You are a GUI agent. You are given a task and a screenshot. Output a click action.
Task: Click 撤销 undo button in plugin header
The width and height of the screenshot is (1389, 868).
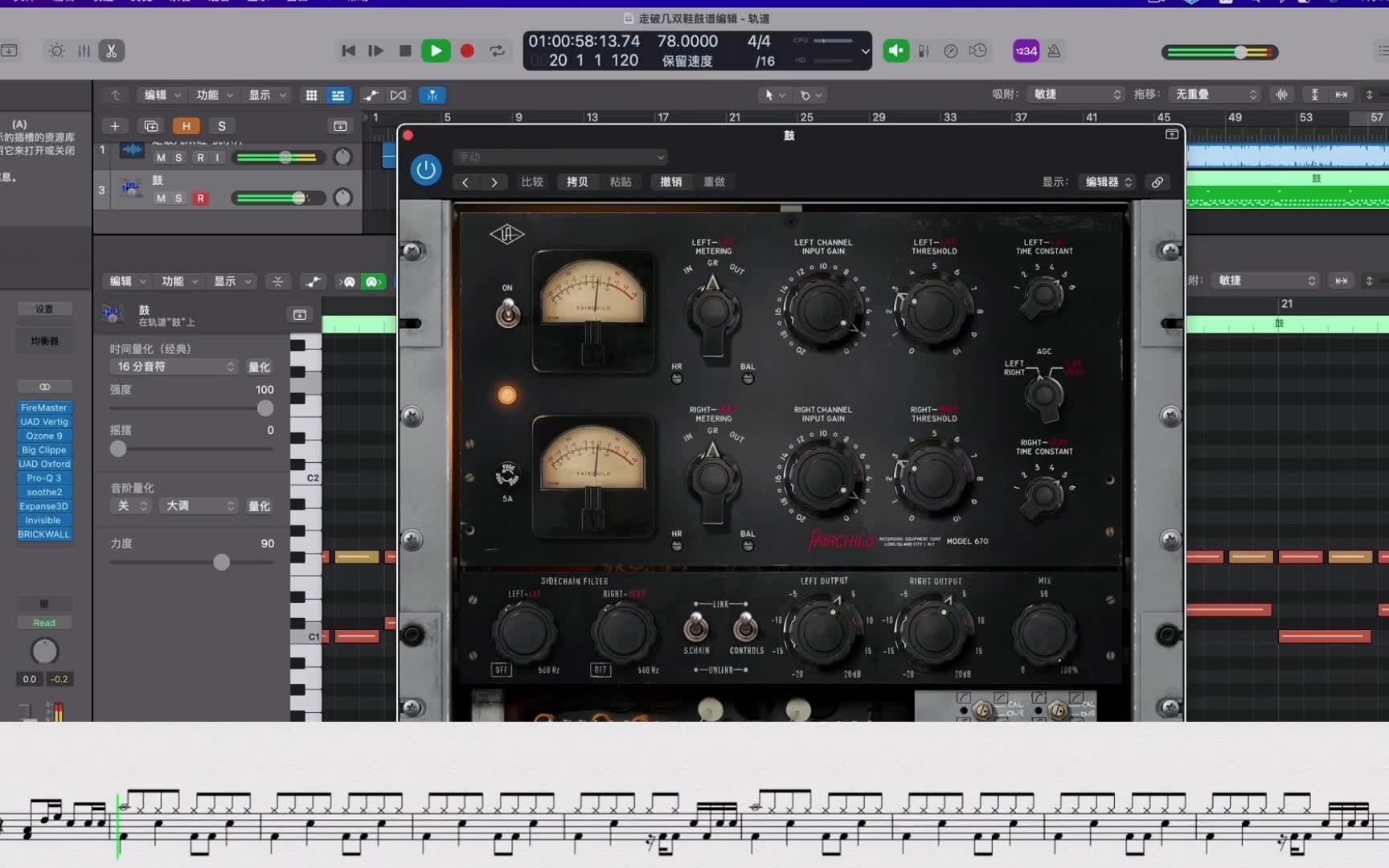coord(671,182)
